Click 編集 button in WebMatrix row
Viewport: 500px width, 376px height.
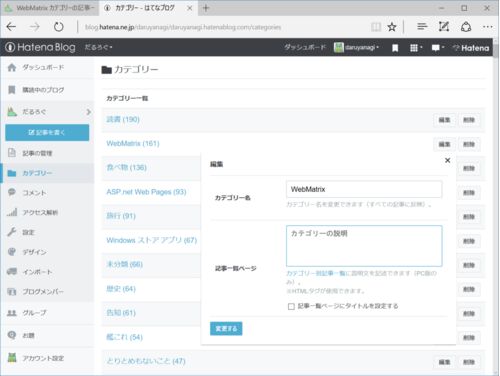444,144
